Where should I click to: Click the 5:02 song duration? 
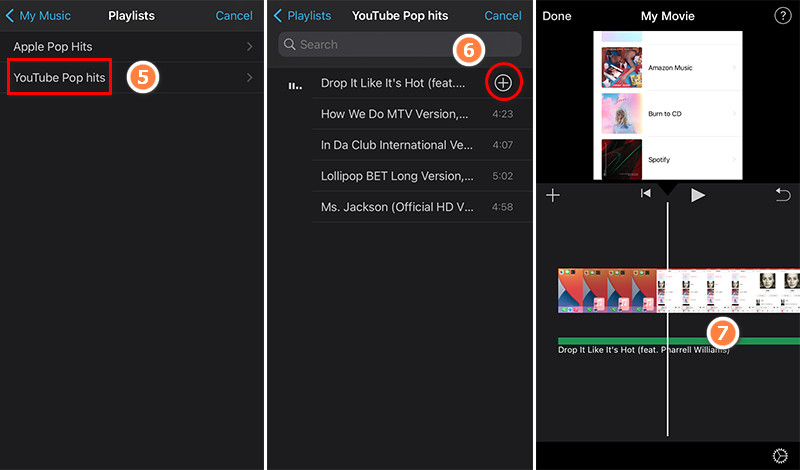[x=503, y=177]
